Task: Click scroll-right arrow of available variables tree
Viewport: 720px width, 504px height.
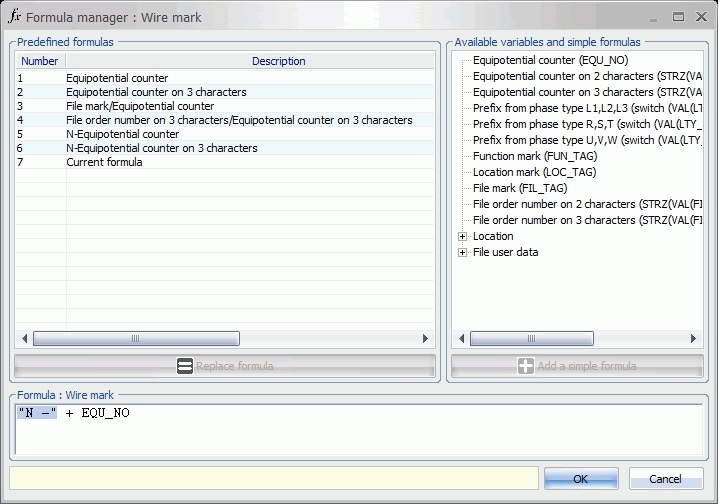Action: tap(693, 339)
